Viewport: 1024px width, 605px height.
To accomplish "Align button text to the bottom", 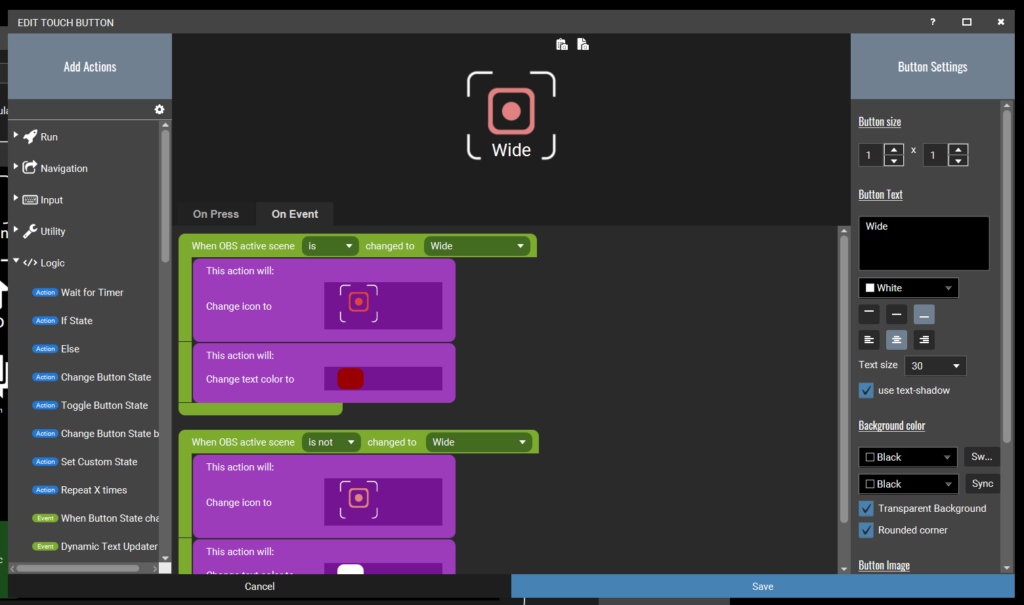I will click(x=924, y=314).
